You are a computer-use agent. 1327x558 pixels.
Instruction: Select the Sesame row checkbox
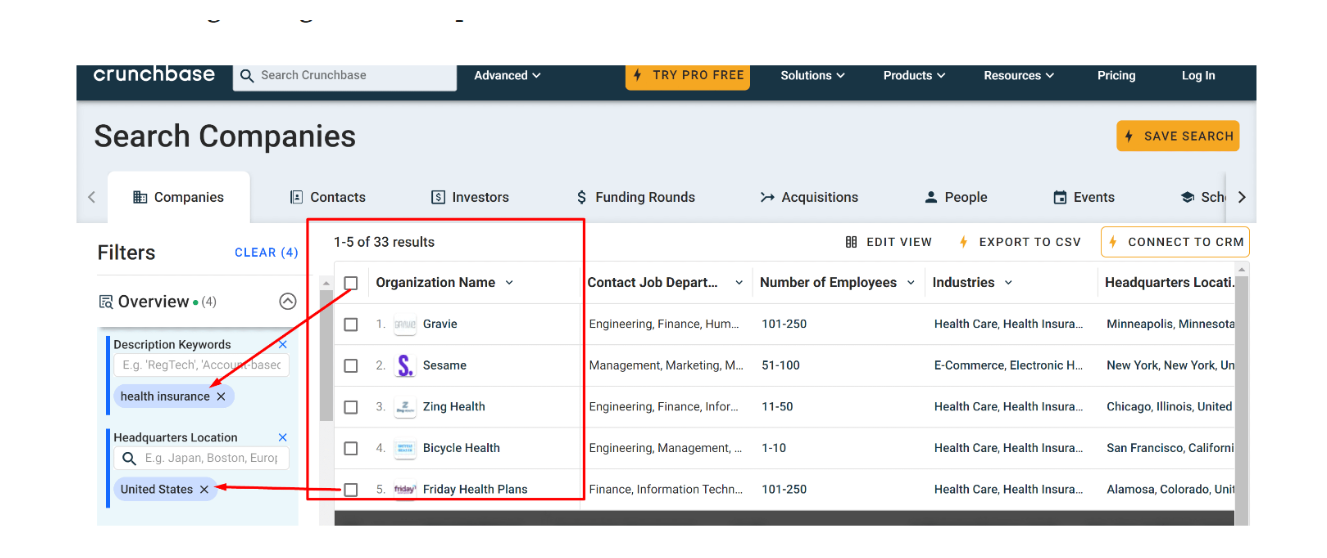(x=351, y=366)
